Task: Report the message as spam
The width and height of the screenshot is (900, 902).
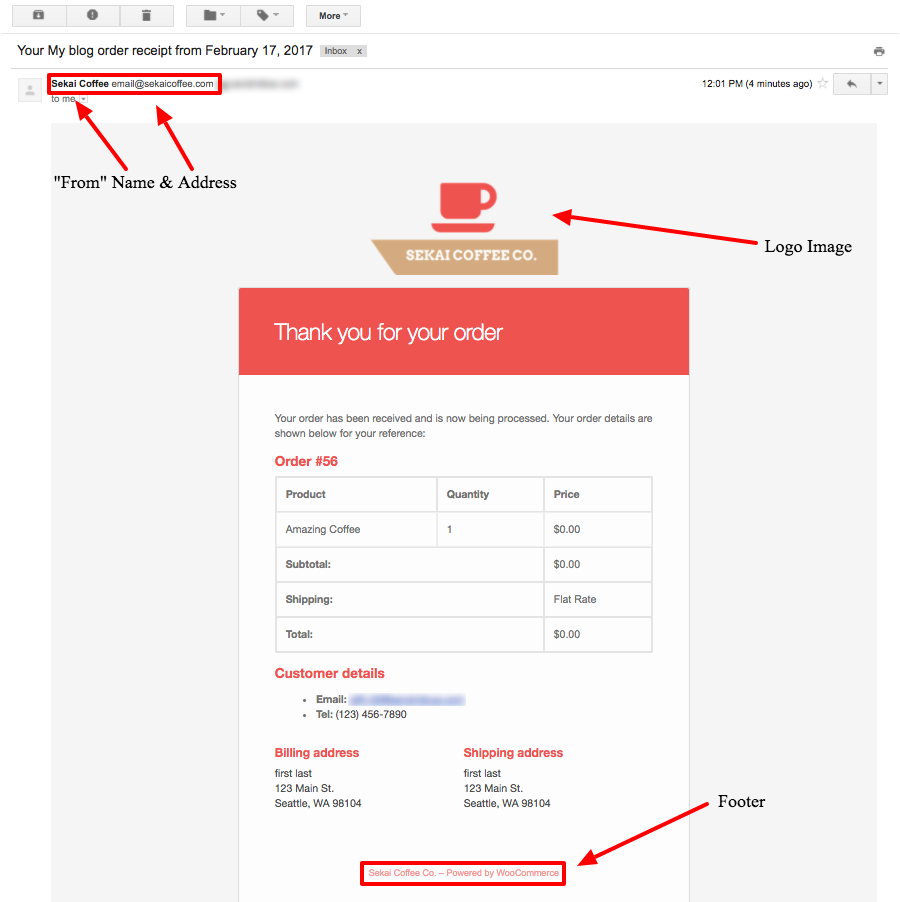Action: pos(93,16)
